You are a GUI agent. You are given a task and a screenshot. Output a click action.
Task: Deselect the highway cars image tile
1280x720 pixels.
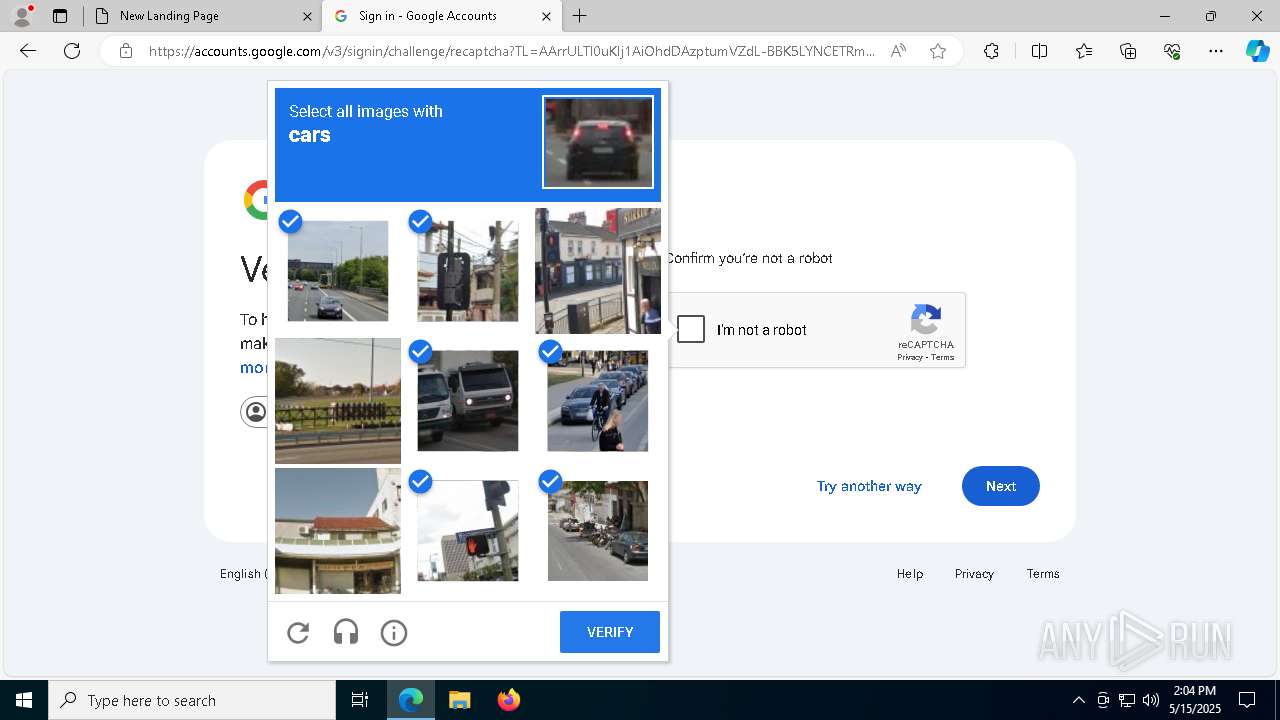[338, 271]
